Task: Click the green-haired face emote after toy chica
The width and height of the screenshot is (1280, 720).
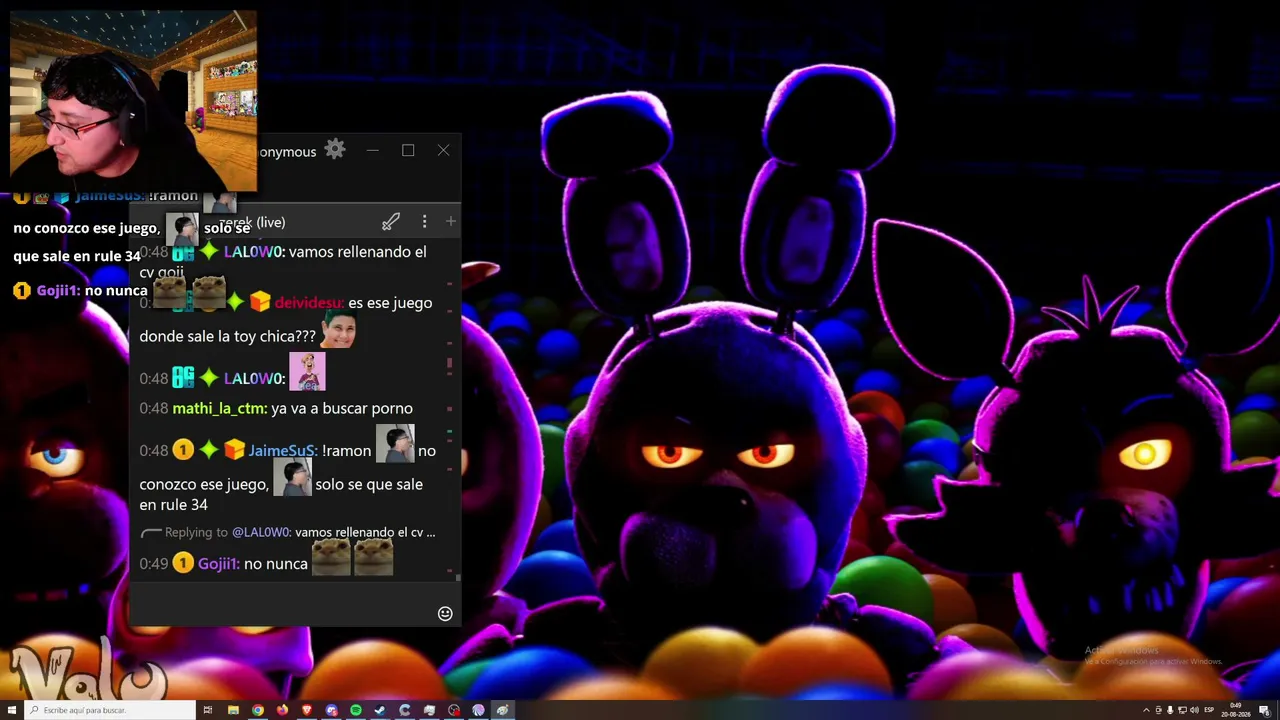Action: 338,330
